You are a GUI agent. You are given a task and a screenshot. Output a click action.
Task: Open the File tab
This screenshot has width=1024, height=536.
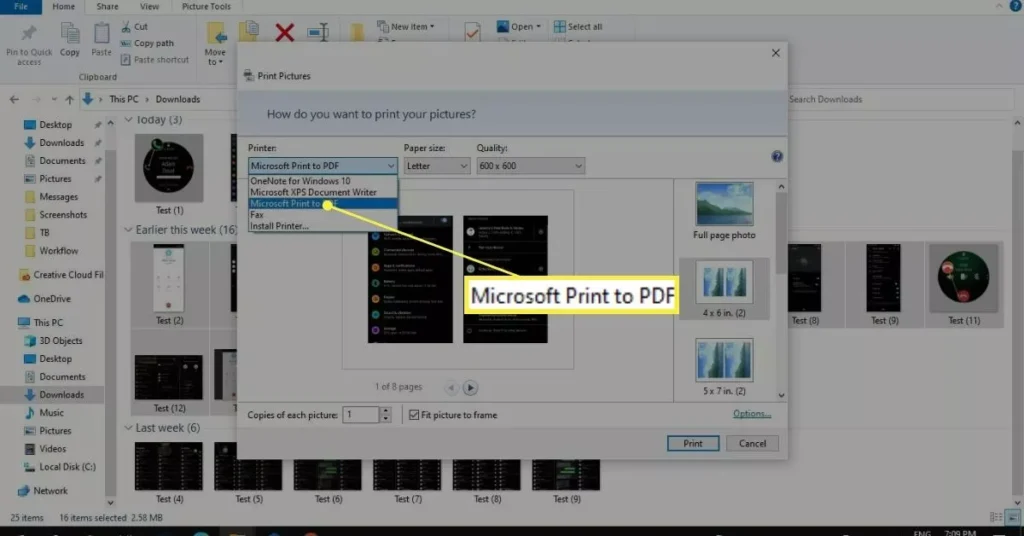pos(21,7)
